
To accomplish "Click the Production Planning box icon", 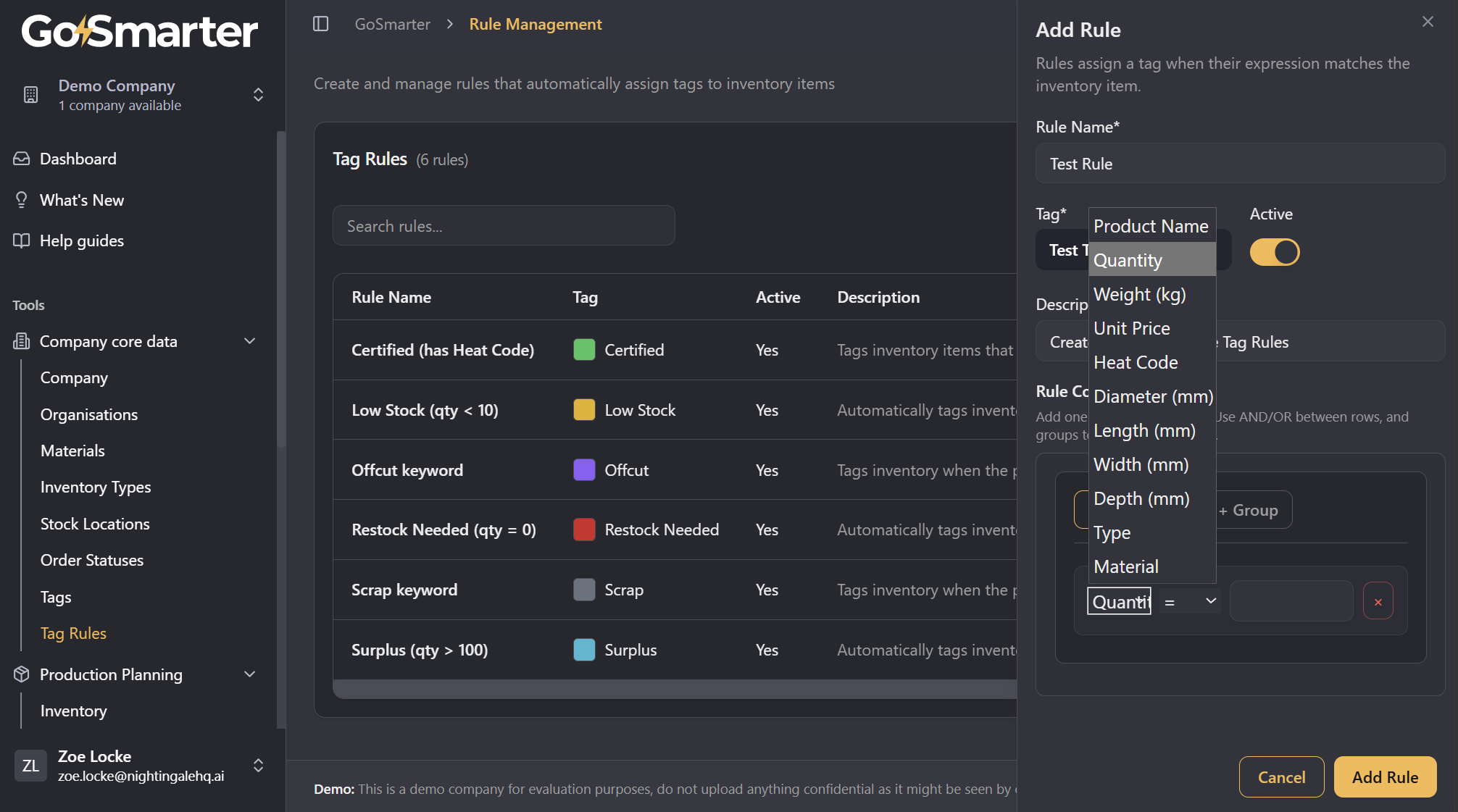I will click(x=22, y=674).
